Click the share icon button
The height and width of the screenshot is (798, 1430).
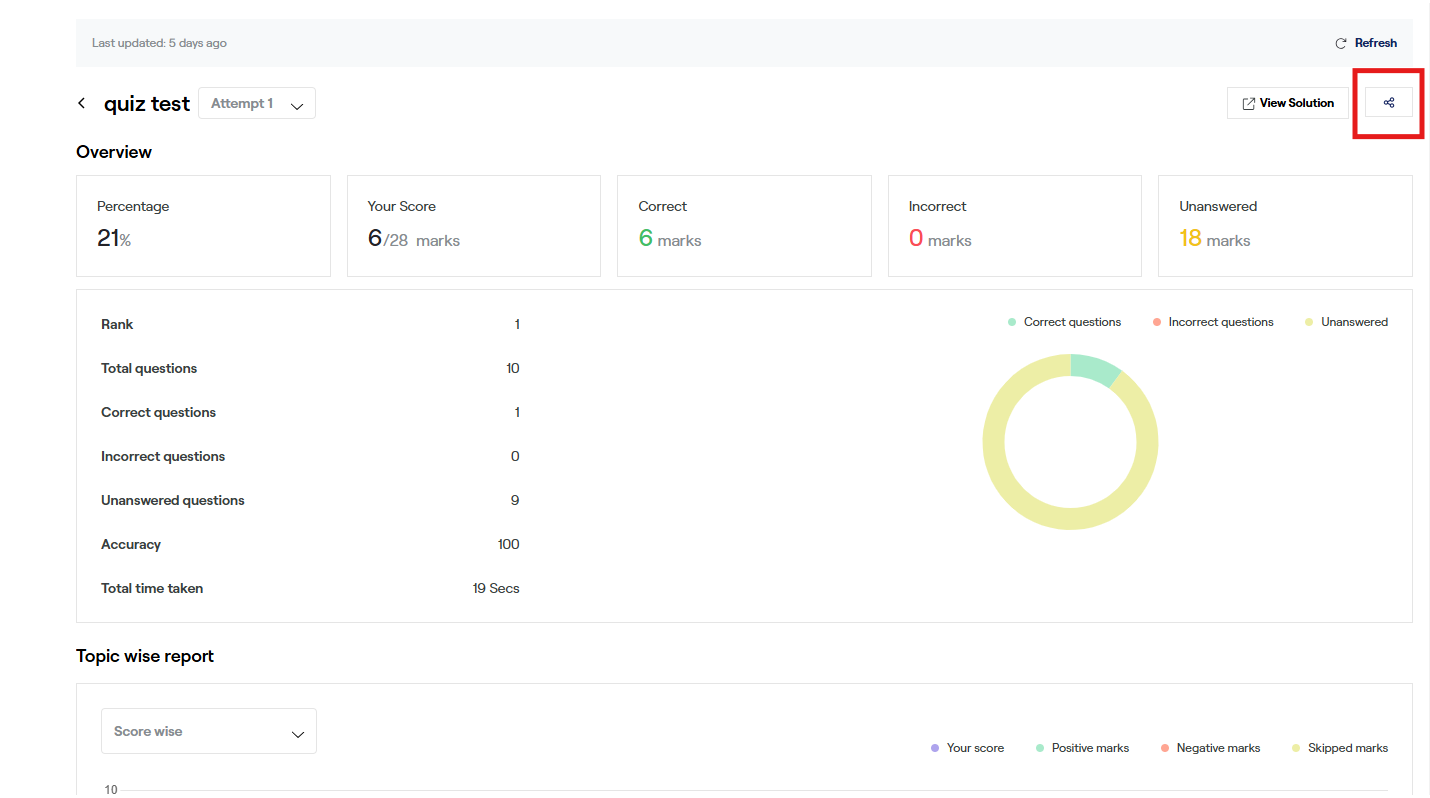(1388, 103)
